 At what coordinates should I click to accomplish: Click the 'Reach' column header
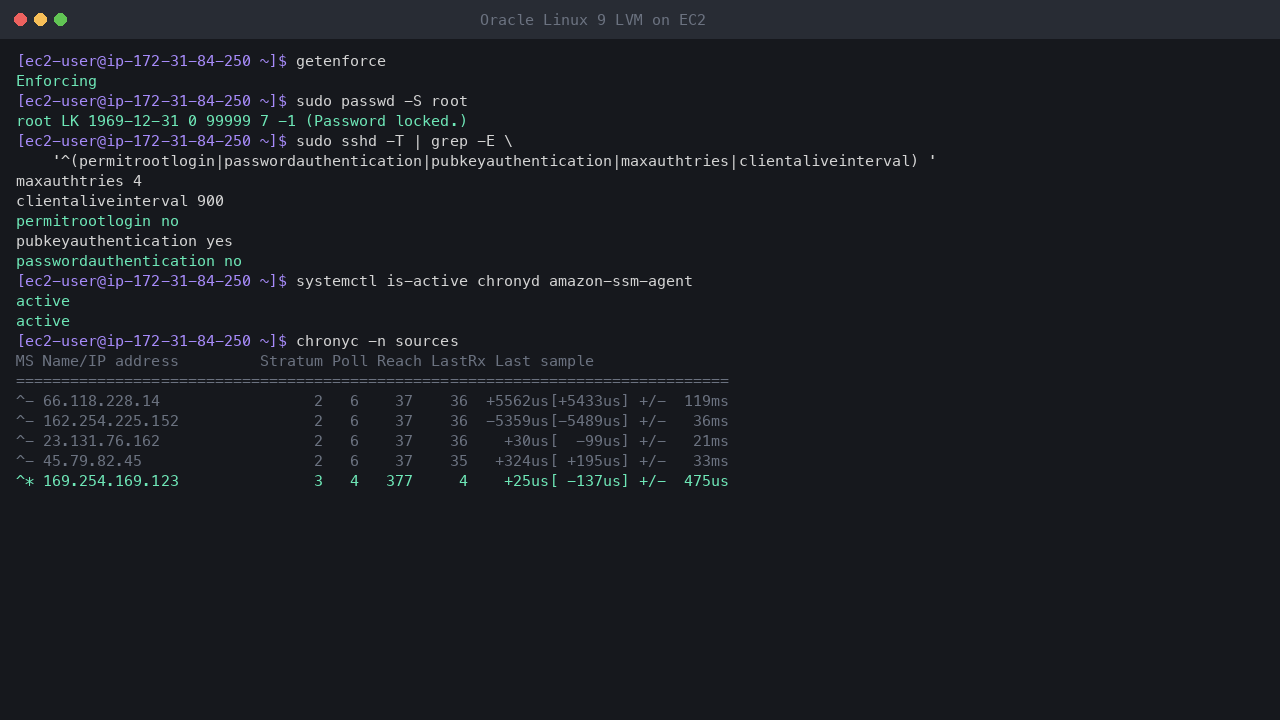(400, 361)
